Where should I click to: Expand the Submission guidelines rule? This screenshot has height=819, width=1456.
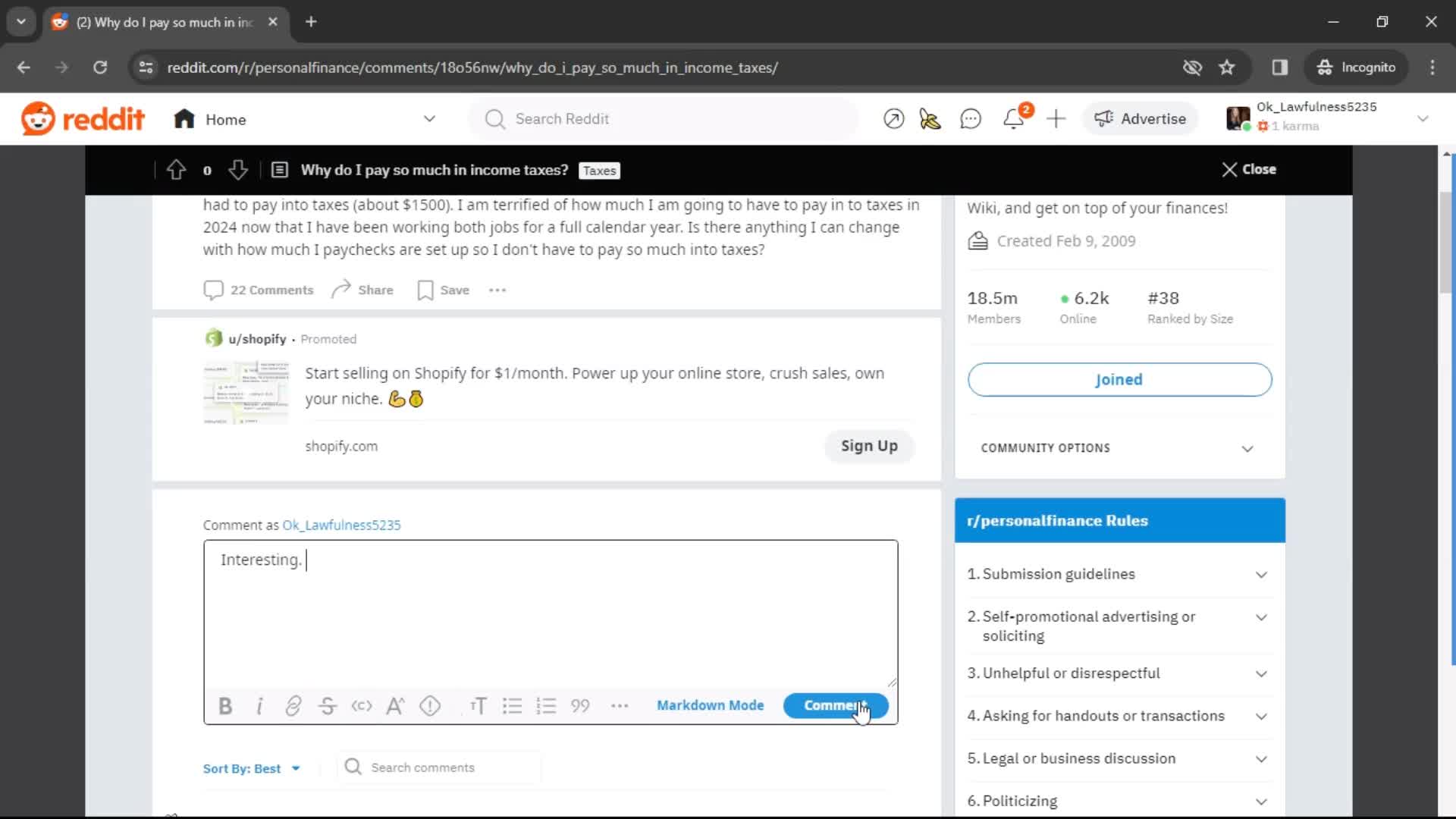point(1262,574)
